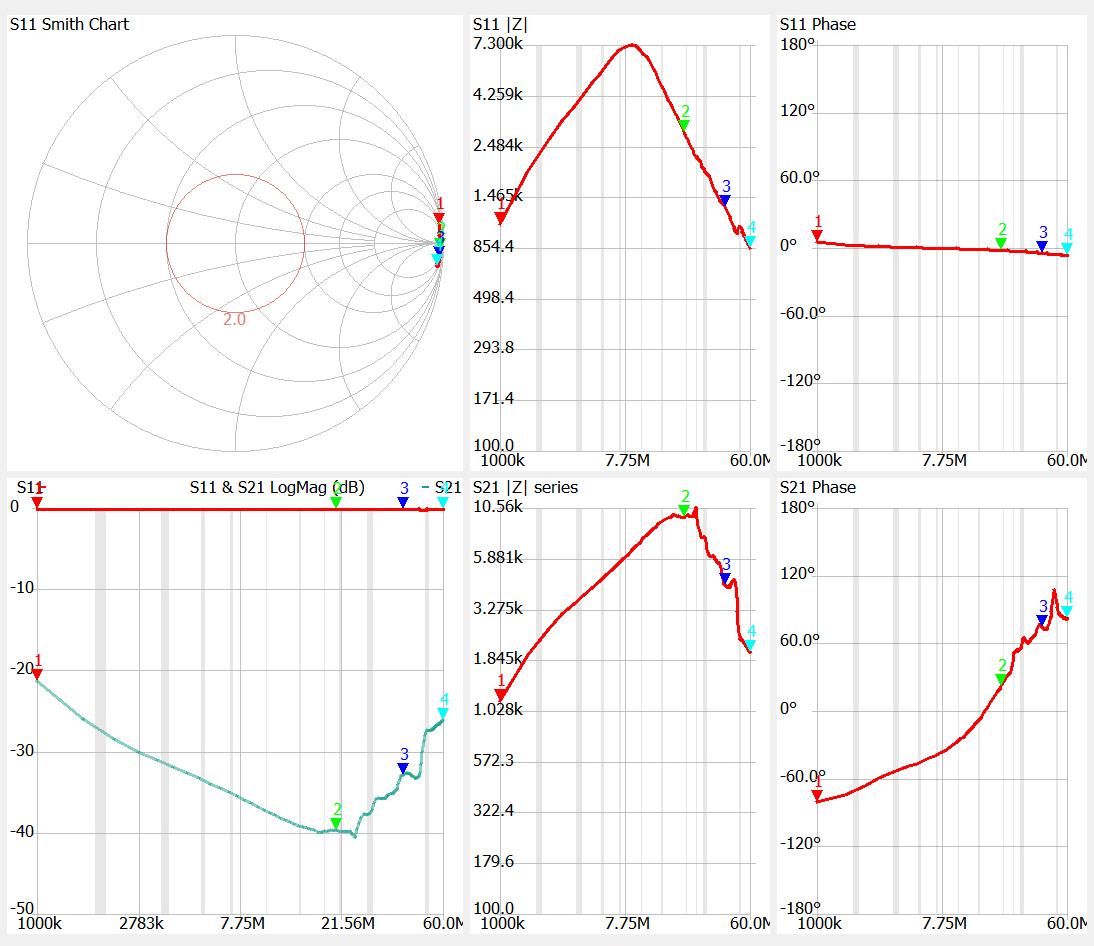Click blue marker 3 on S21 LogMag trace
This screenshot has width=1094, height=946.
403,767
